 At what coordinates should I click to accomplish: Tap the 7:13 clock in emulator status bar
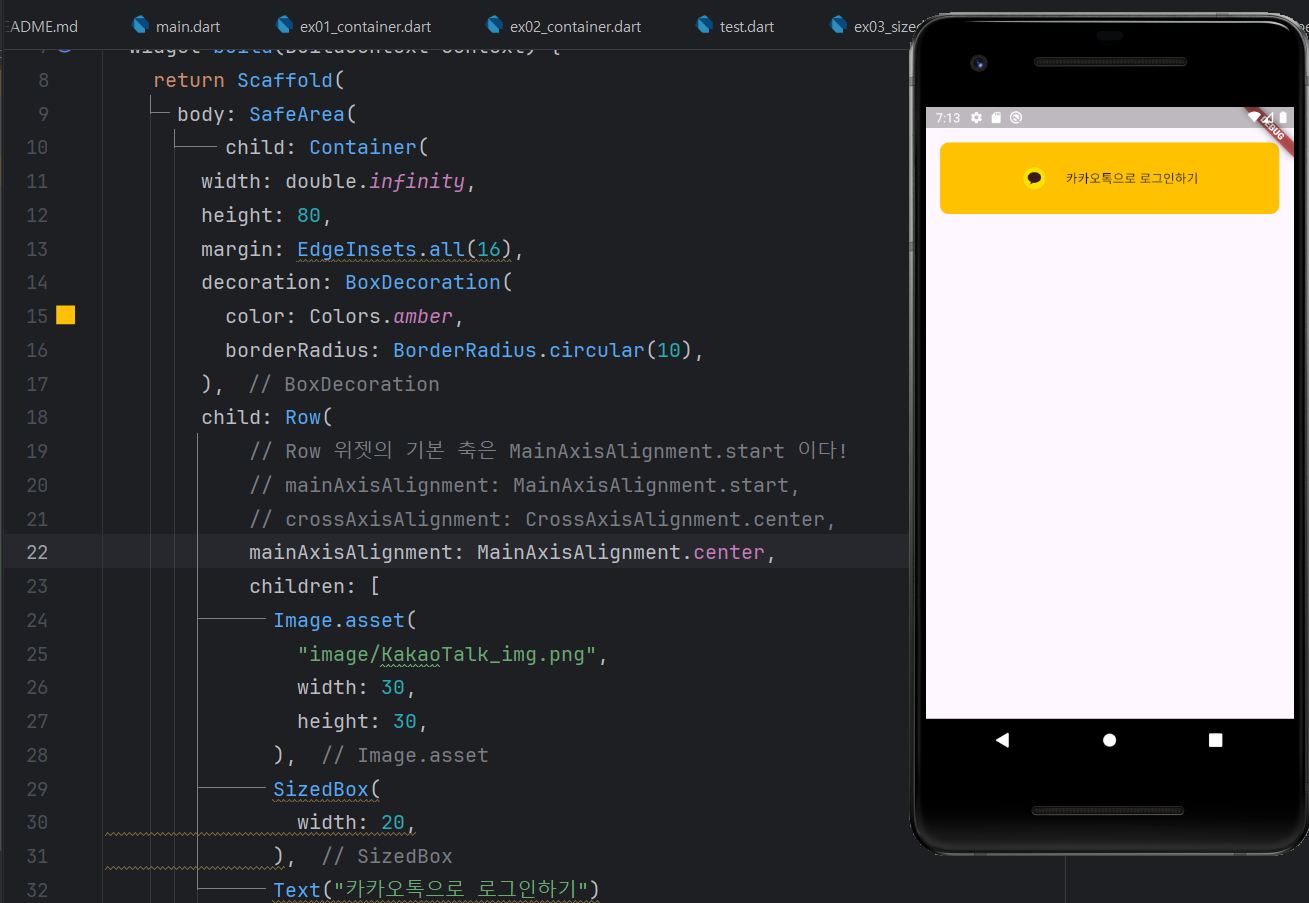[947, 118]
